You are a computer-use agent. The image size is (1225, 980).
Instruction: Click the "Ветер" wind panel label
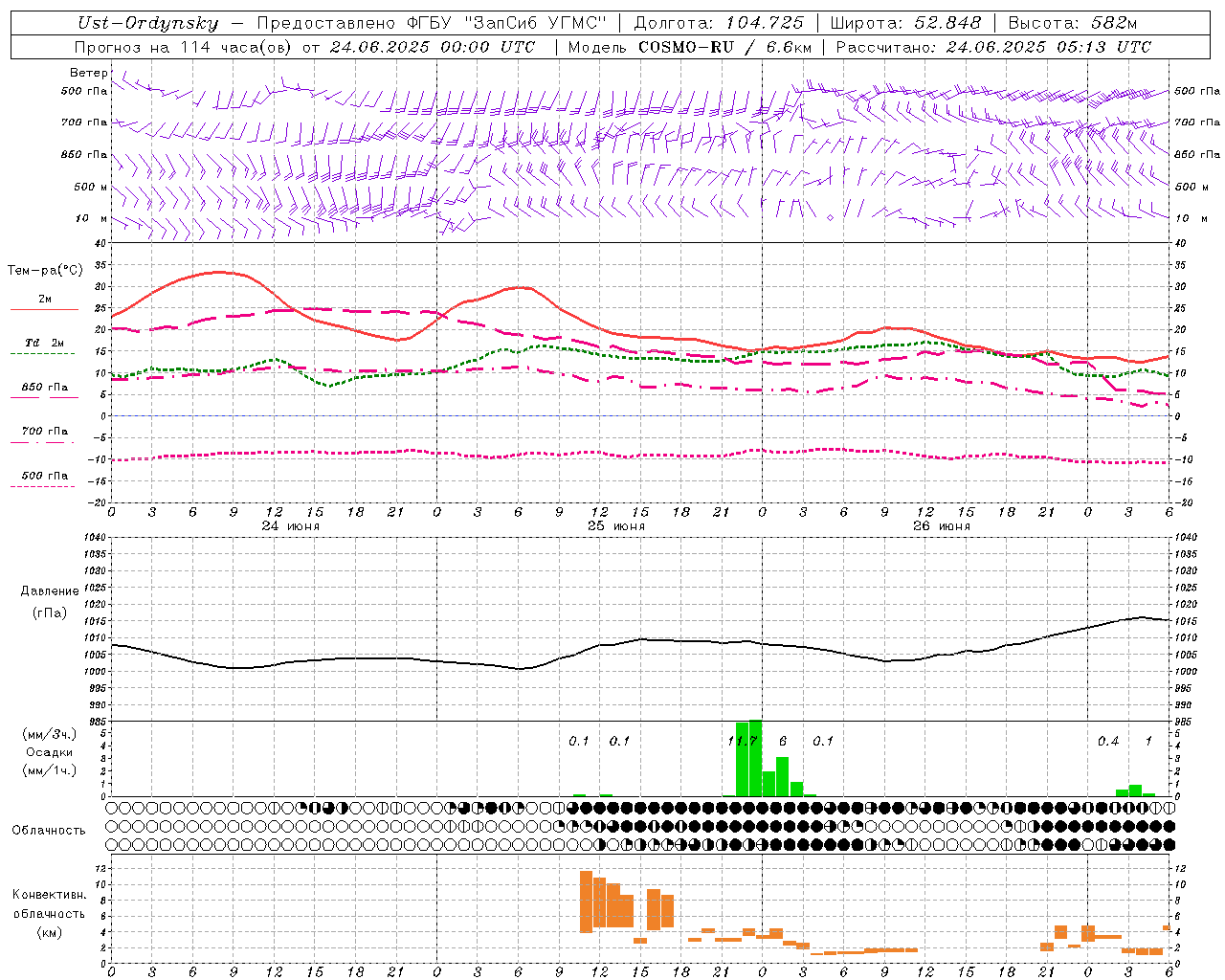[x=89, y=73]
